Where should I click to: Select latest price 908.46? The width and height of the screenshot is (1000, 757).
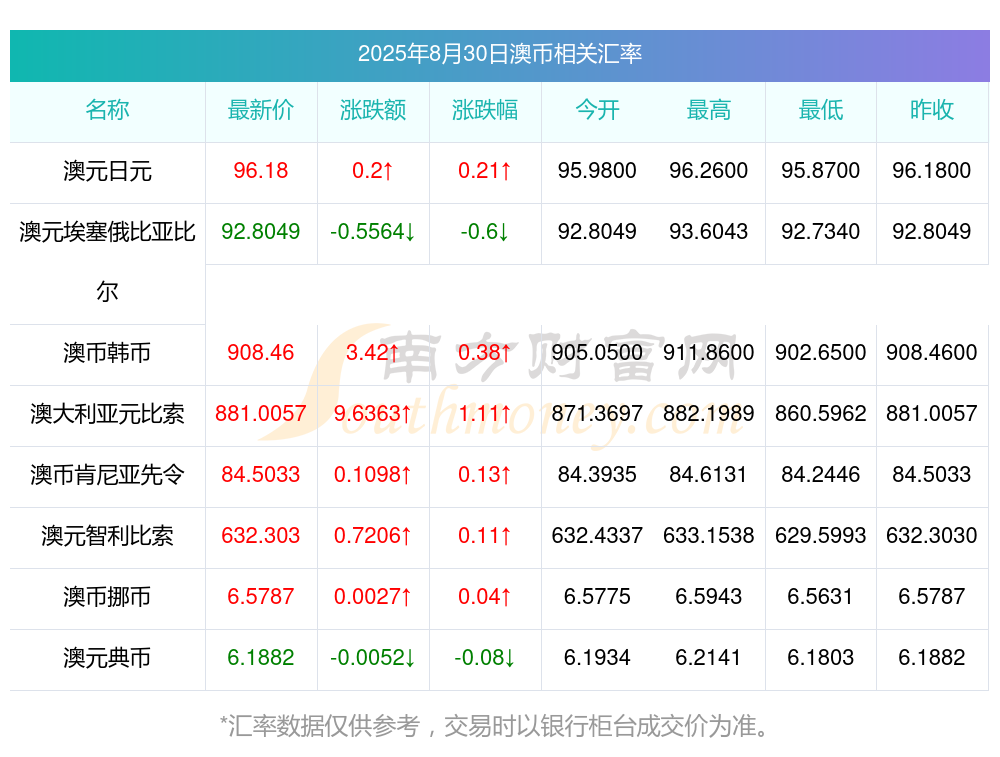point(261,352)
